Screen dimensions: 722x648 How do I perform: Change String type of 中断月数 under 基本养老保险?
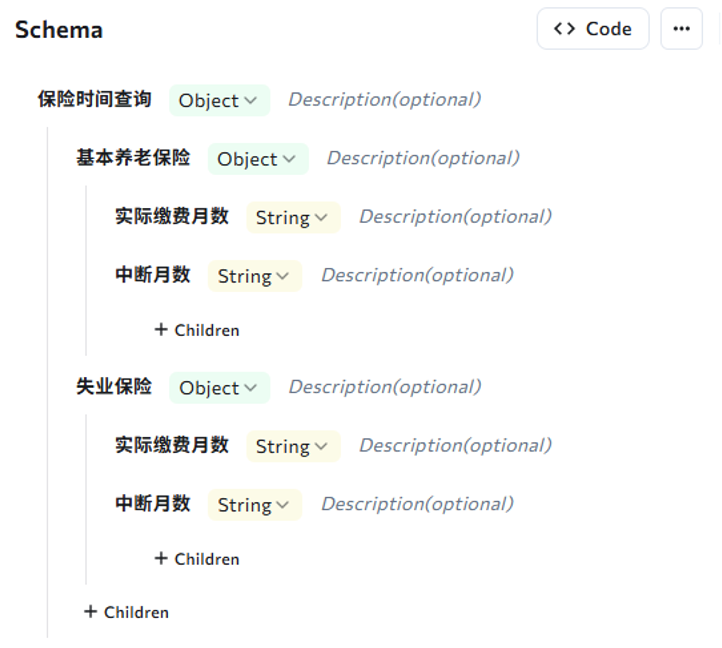coord(254,276)
